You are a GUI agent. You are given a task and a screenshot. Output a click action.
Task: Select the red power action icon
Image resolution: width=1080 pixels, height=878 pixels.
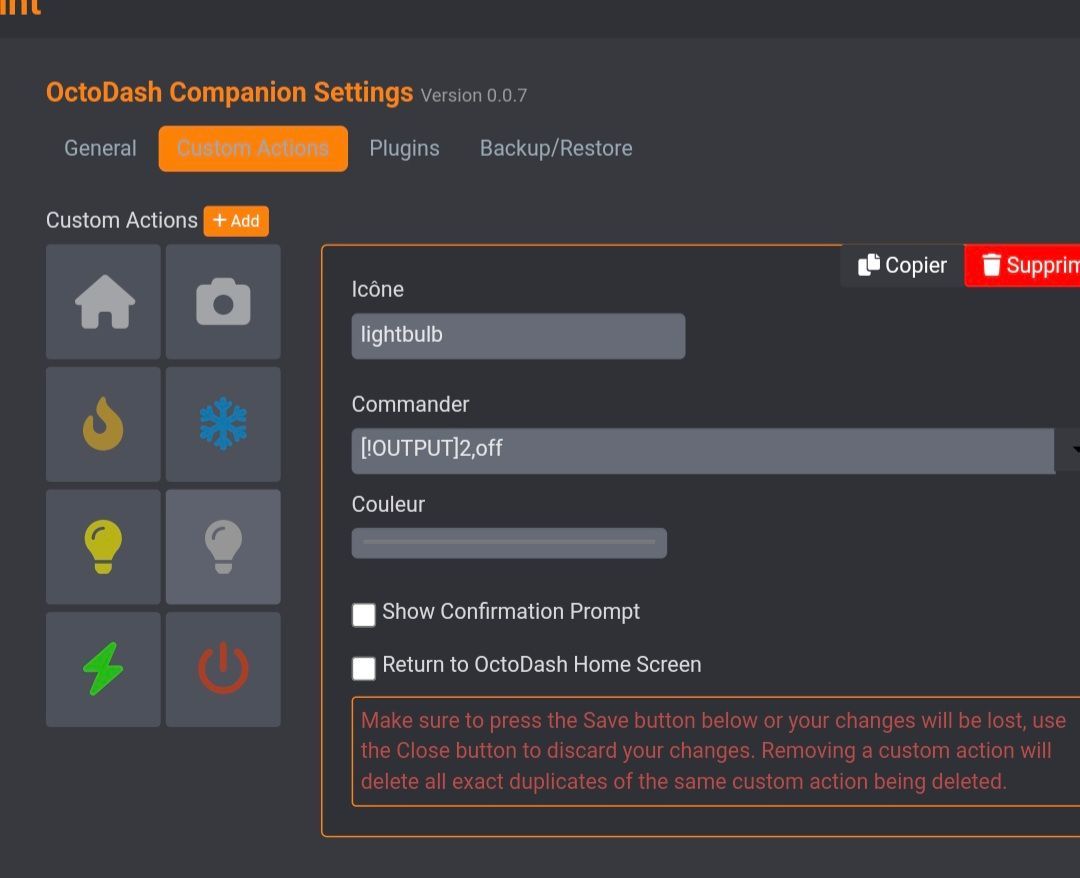pos(223,669)
